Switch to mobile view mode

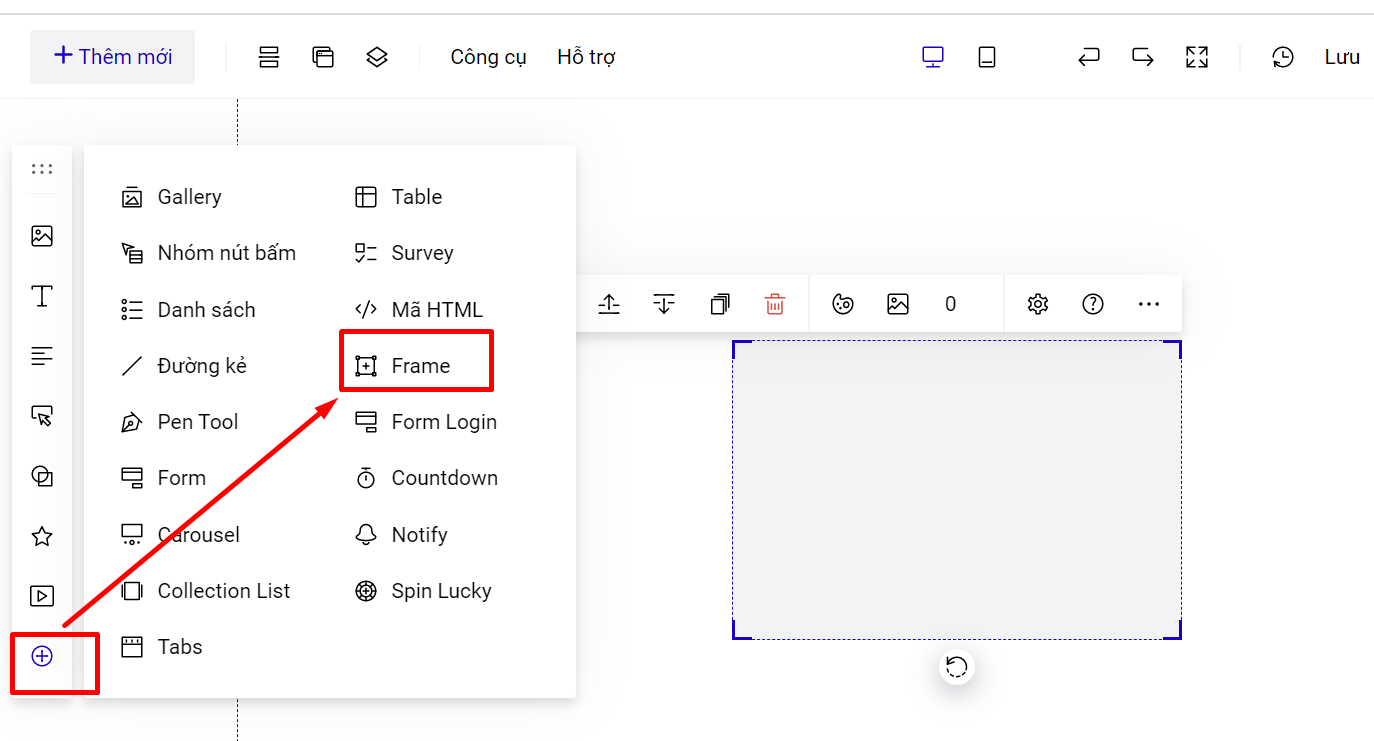[987, 57]
